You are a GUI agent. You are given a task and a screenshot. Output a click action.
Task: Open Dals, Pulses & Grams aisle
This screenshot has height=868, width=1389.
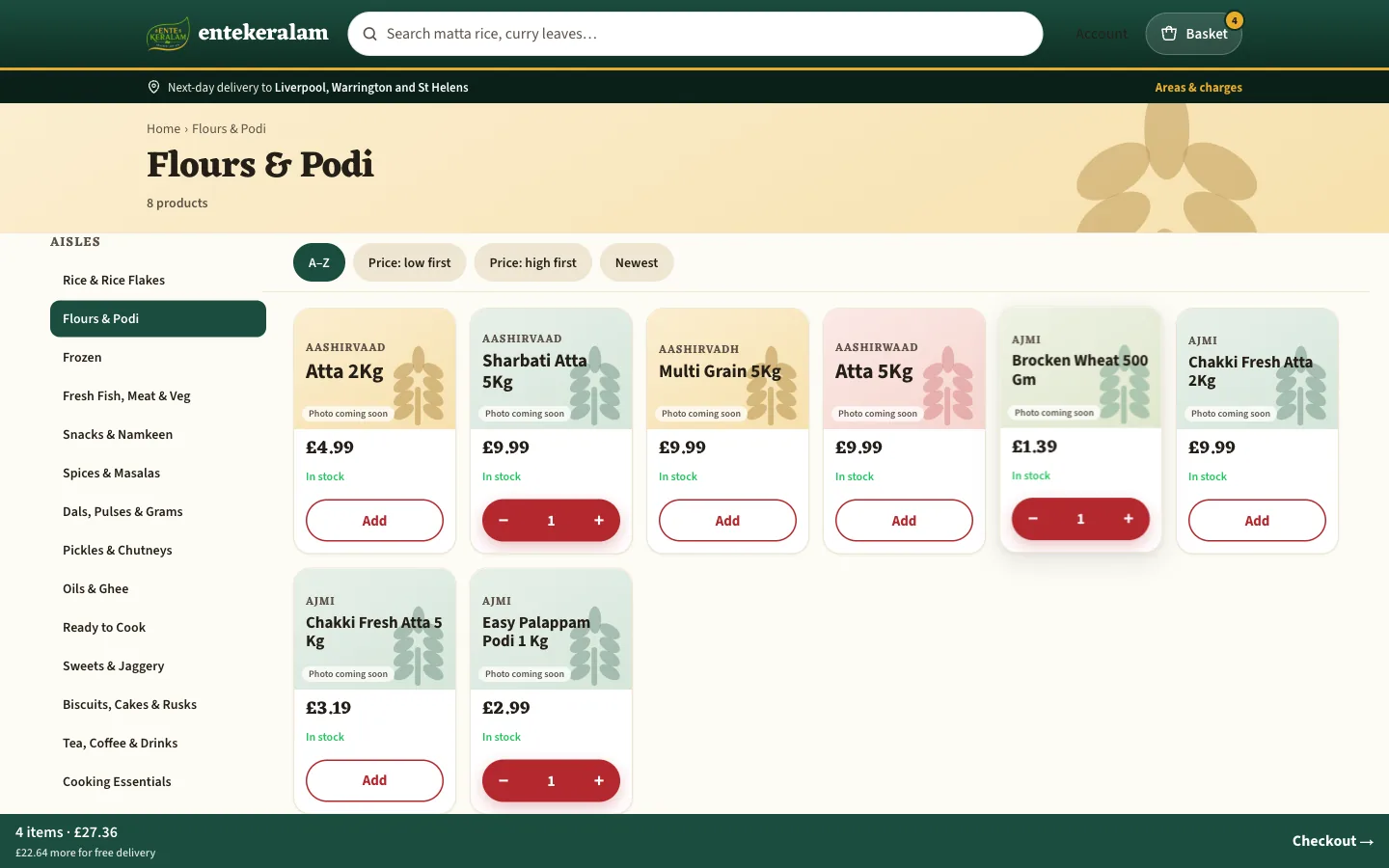pyautogui.click(x=158, y=511)
